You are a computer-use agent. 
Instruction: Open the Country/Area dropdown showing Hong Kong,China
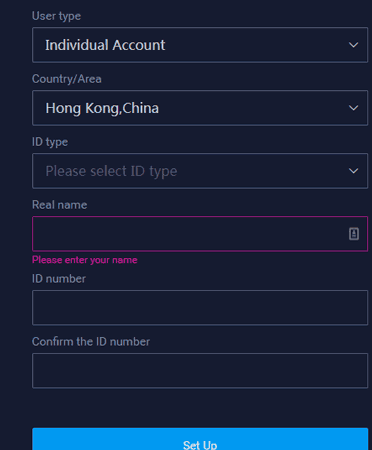pyautogui.click(x=200, y=108)
